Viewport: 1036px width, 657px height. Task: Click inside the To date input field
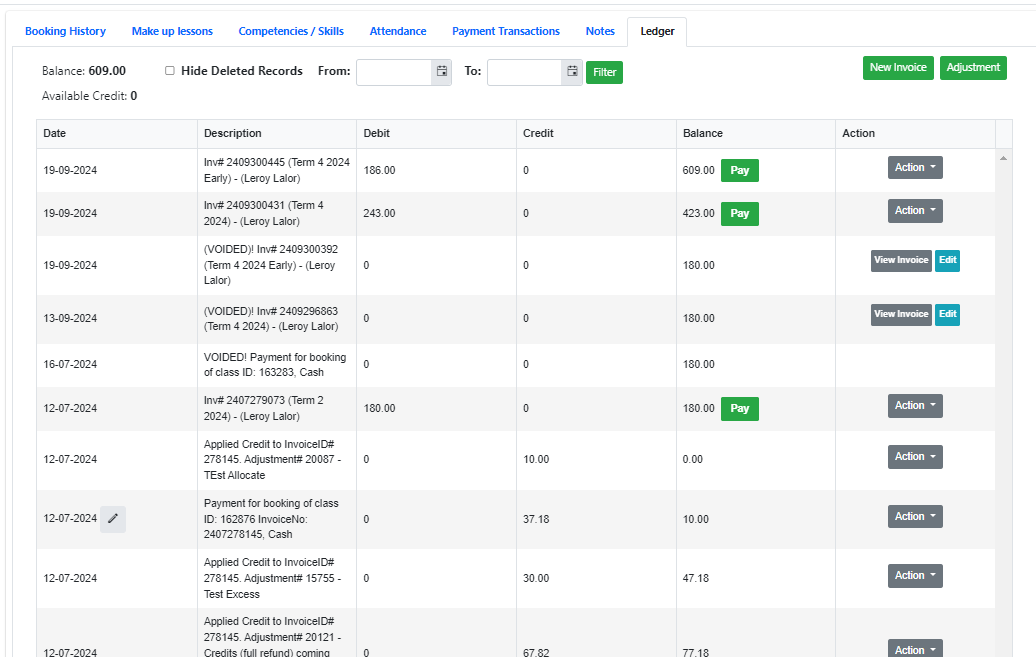(524, 72)
